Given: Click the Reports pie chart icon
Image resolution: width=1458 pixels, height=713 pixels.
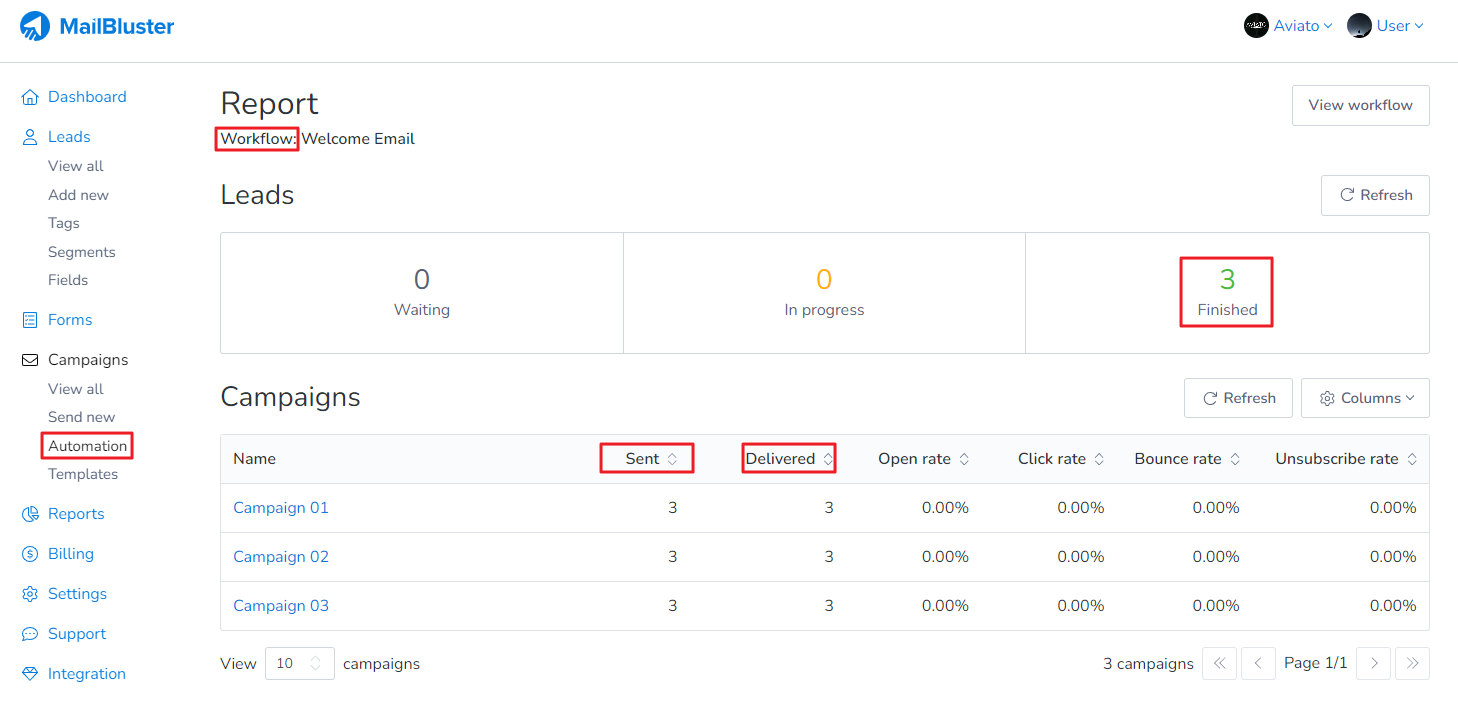Looking at the screenshot, I should 30,514.
